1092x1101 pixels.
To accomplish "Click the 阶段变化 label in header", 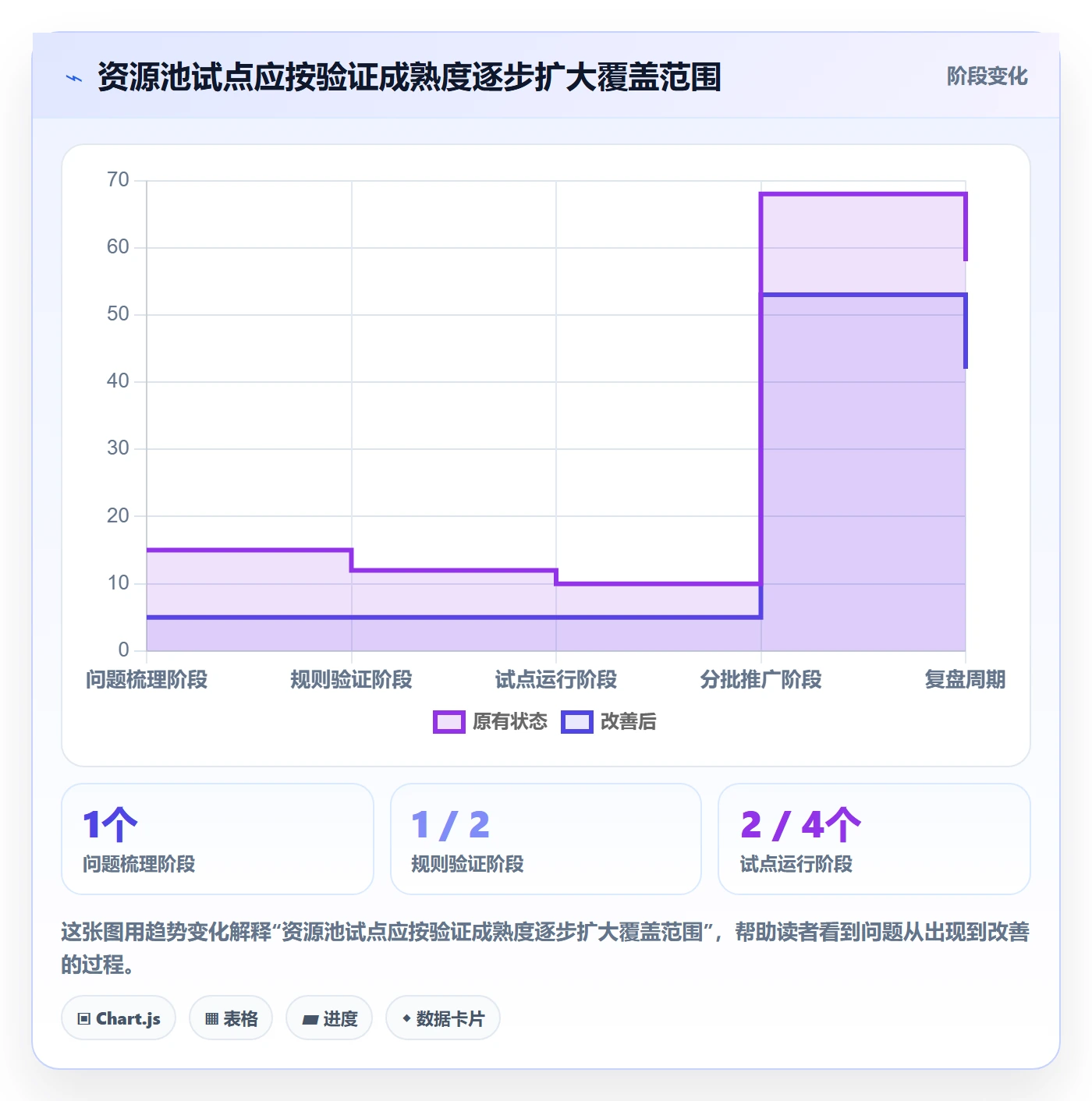I will (x=987, y=76).
